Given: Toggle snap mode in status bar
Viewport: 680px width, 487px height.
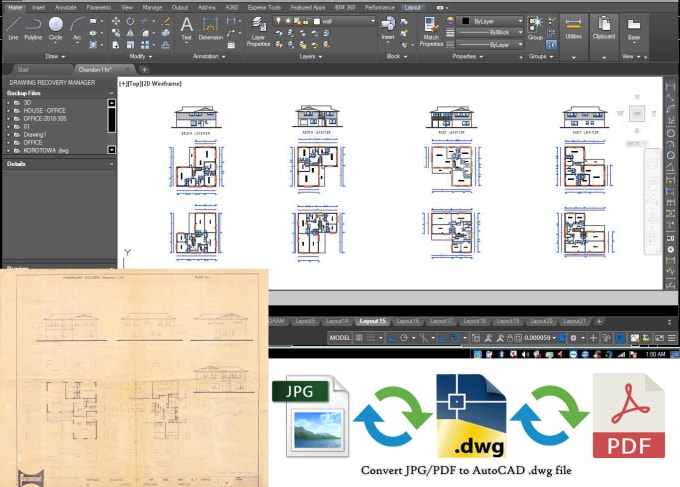Looking at the screenshot, I should [x=371, y=338].
